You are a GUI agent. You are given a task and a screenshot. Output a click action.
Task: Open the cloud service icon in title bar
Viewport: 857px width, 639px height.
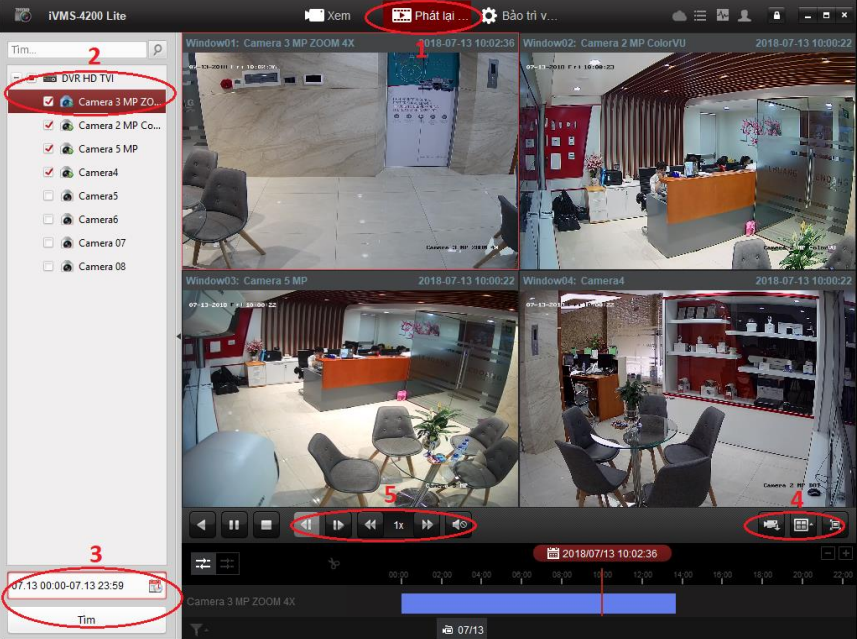pyautogui.click(x=679, y=15)
